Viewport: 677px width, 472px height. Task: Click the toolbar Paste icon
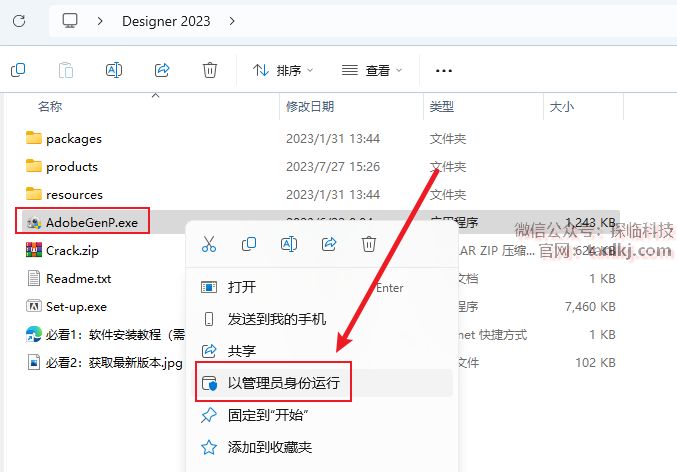[x=66, y=70]
